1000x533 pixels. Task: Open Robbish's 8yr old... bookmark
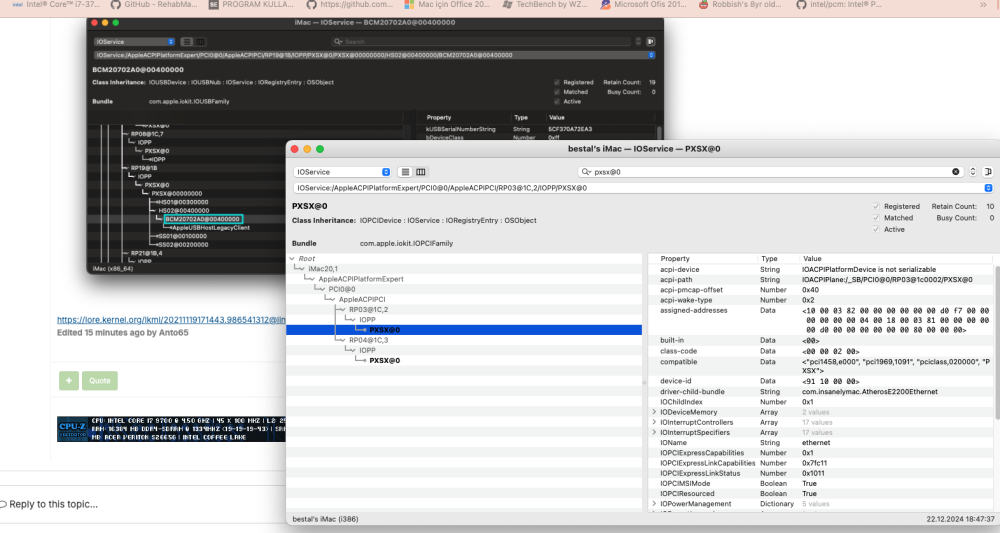click(x=740, y=4)
